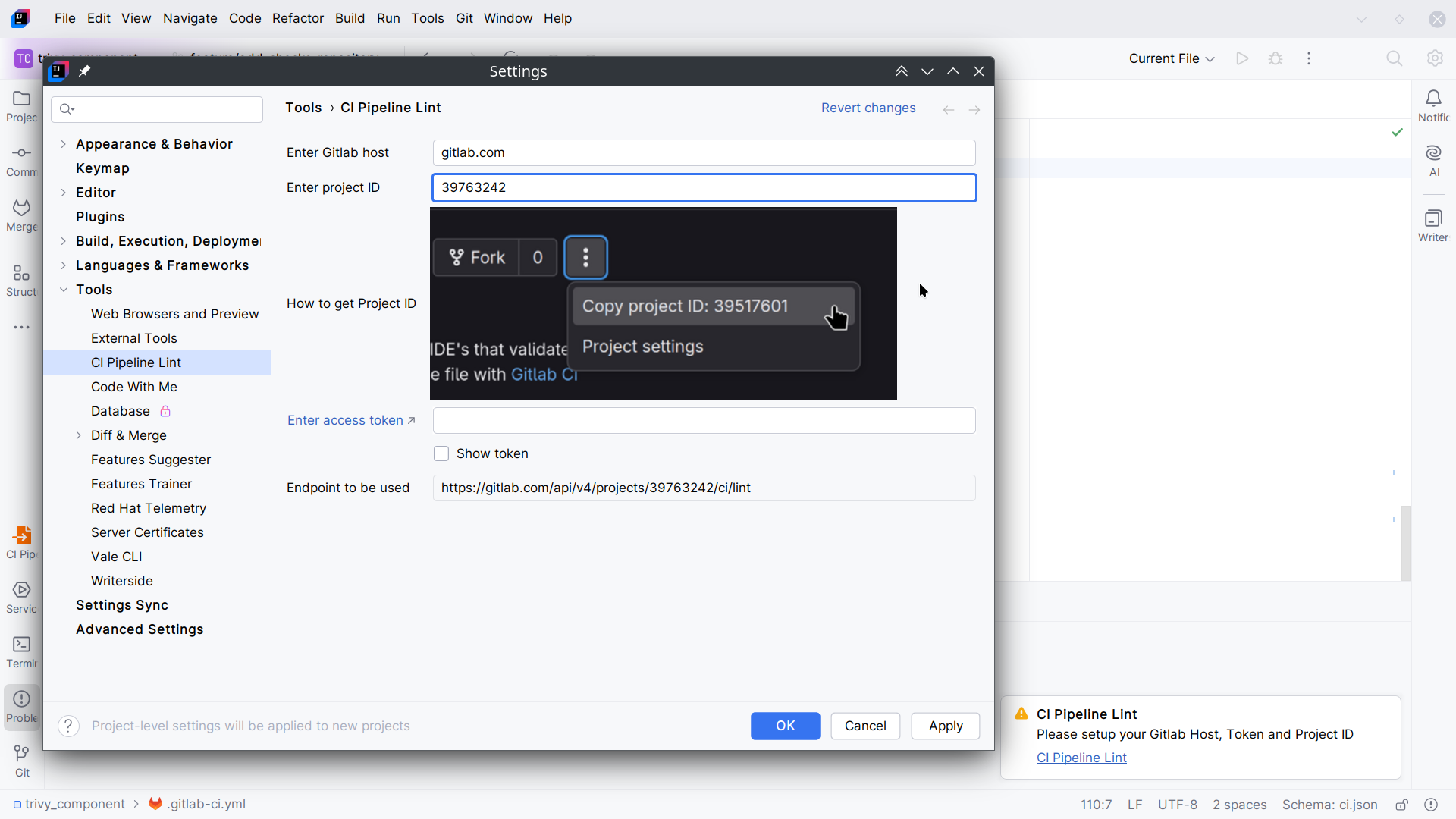Click the .gitlab-ci.yml breadcrumb
The image size is (1456, 819).
coord(198,804)
